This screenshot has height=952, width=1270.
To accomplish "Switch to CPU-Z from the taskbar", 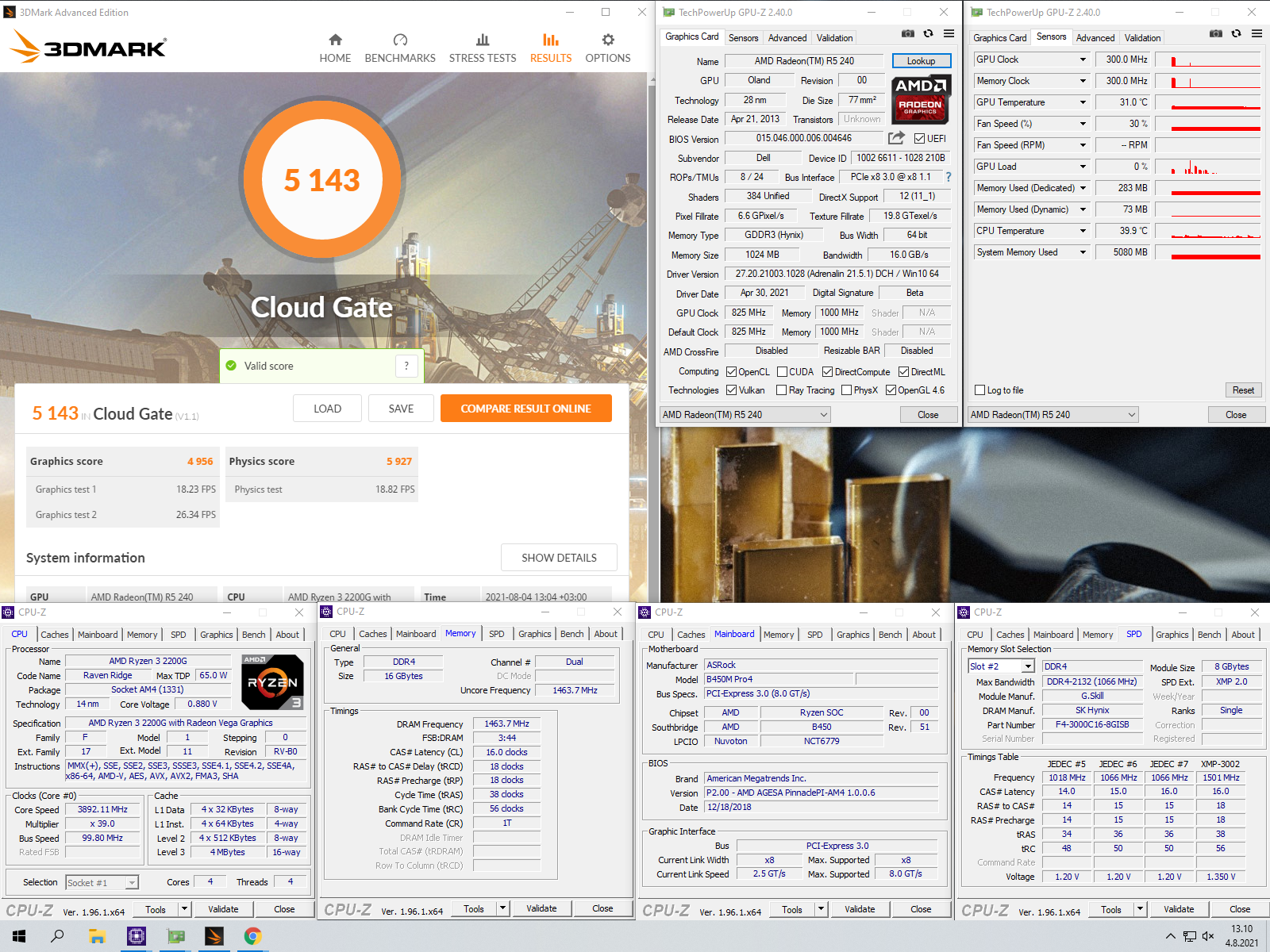I will click(137, 936).
